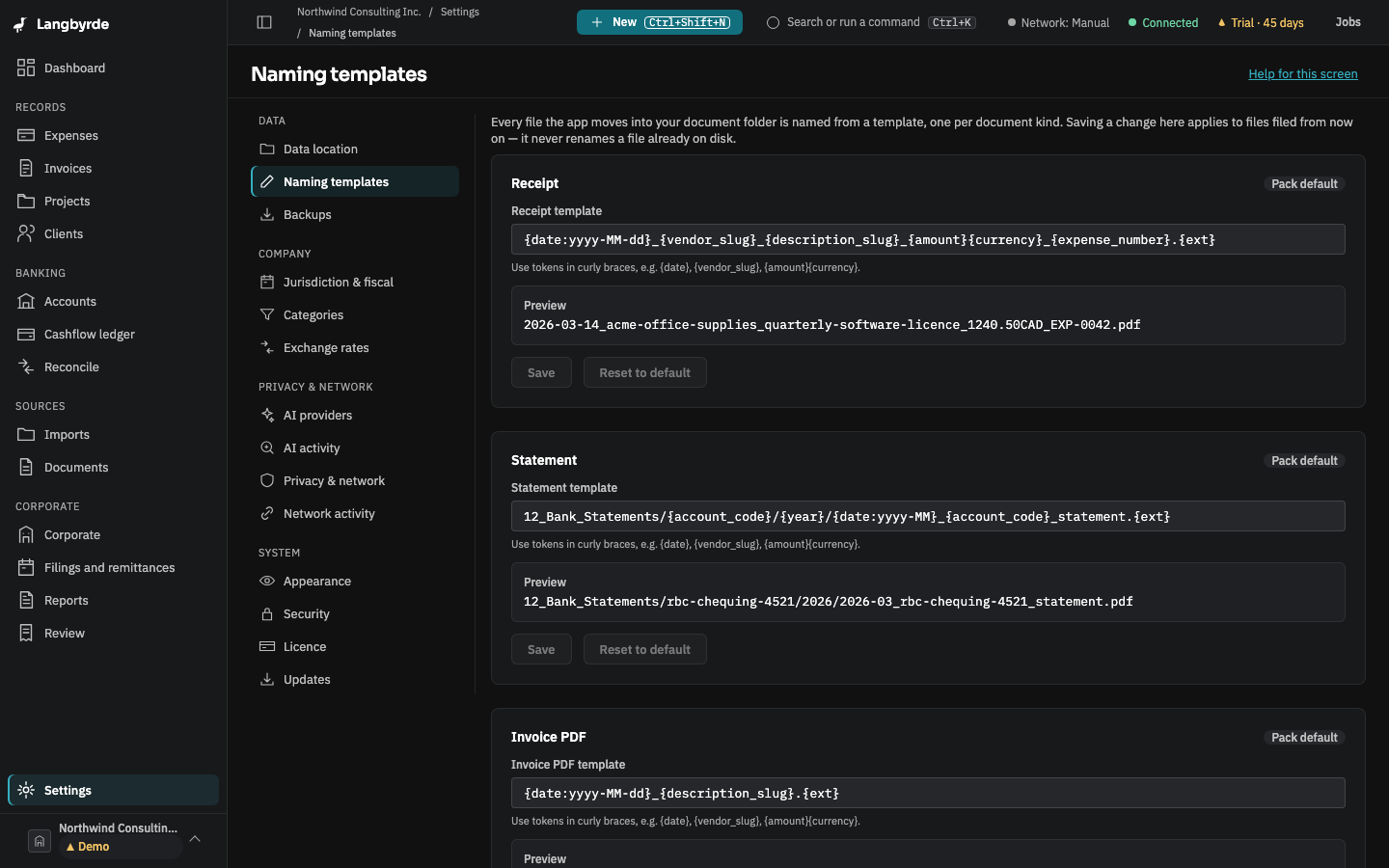The width and height of the screenshot is (1389, 868).
Task: Reset Receipt template to default
Action: tap(644, 372)
